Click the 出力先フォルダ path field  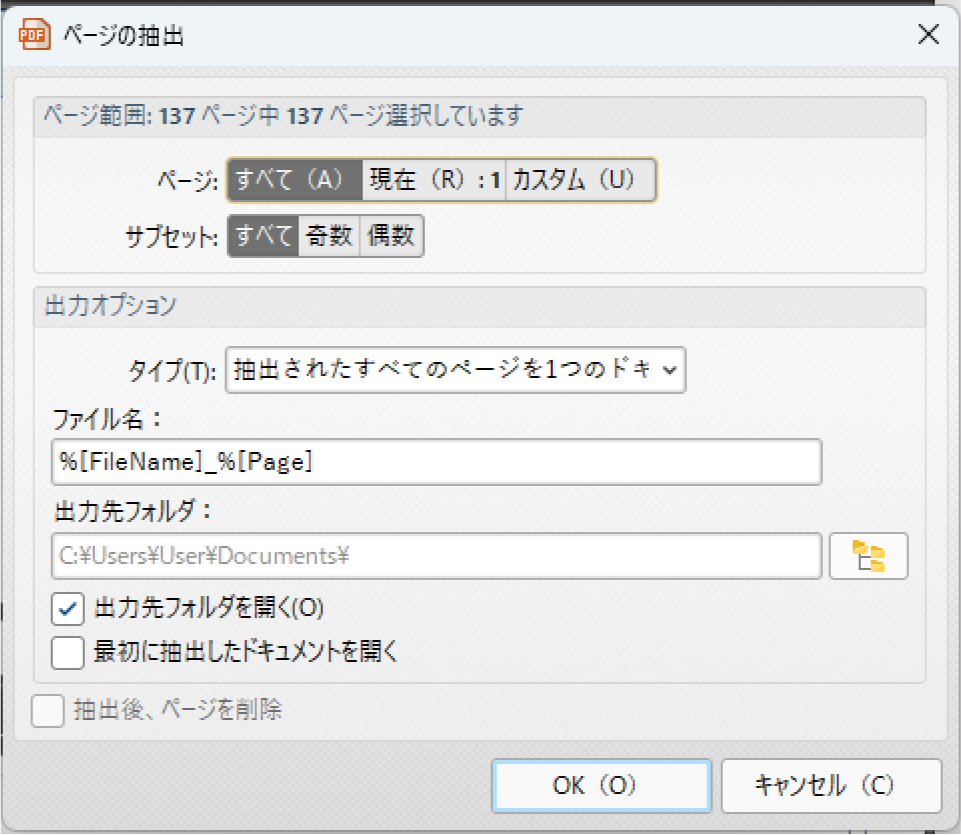[x=436, y=556]
